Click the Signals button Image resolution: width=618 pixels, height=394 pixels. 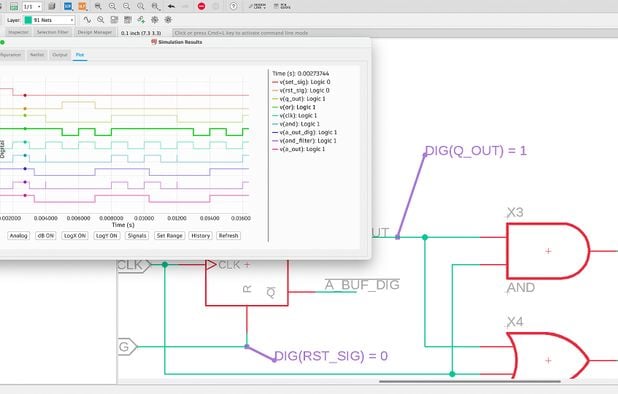[x=137, y=236]
